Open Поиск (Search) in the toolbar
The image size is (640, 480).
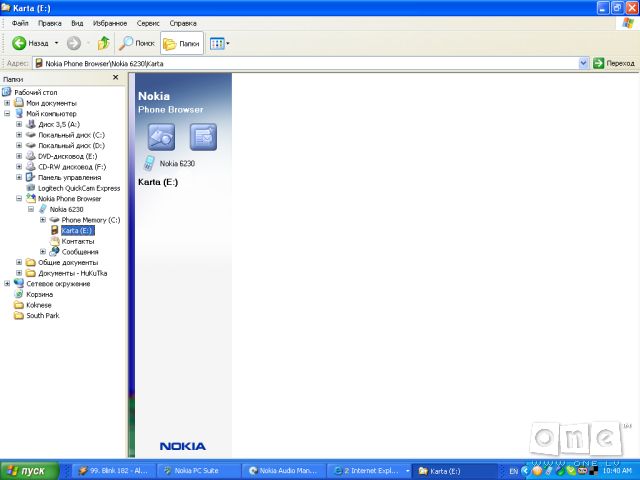coord(137,43)
